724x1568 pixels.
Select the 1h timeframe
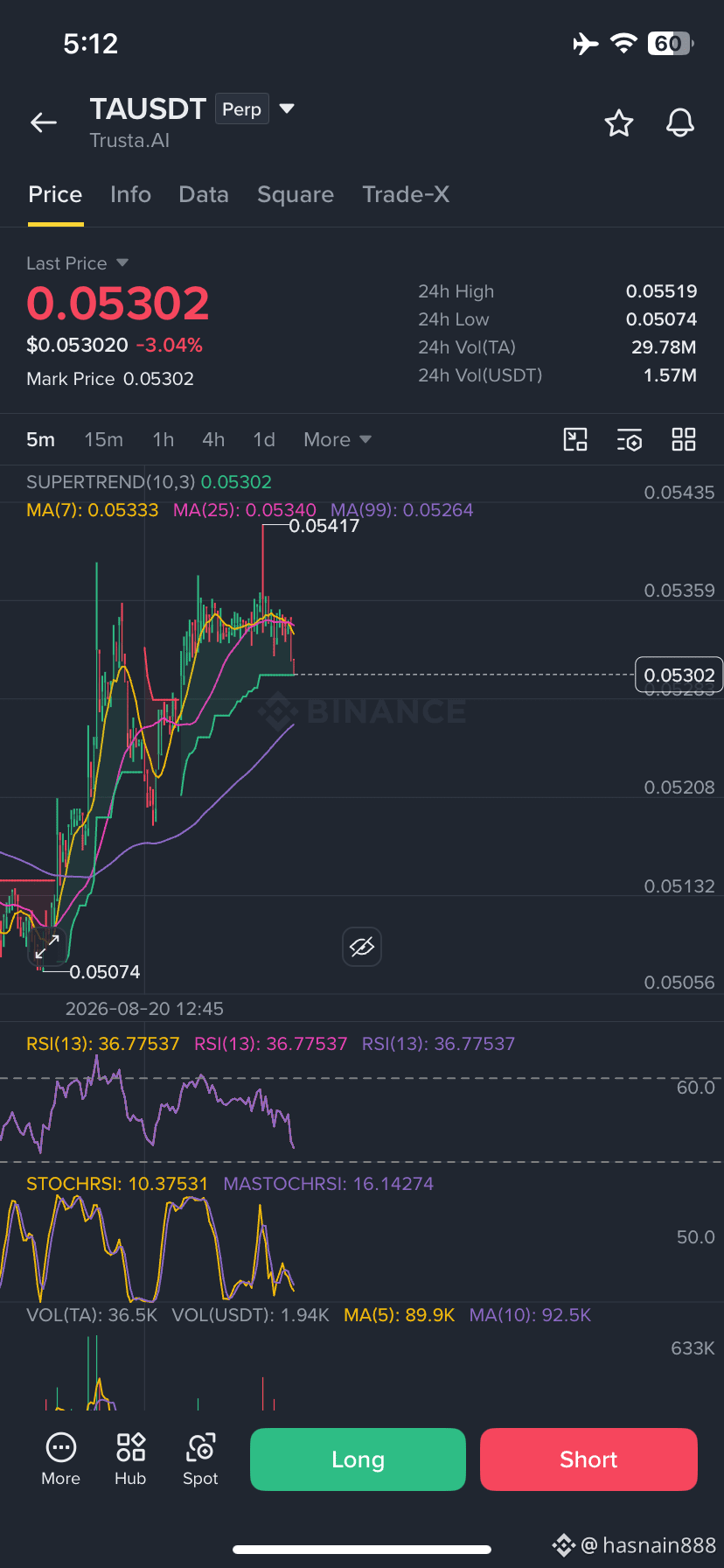(163, 439)
